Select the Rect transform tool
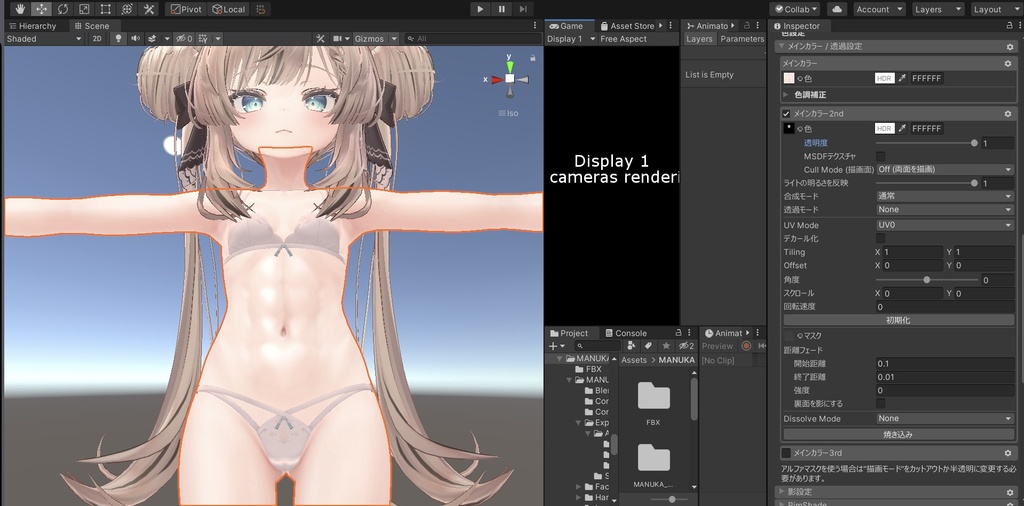Viewport: 1024px width, 506px height. [105, 9]
